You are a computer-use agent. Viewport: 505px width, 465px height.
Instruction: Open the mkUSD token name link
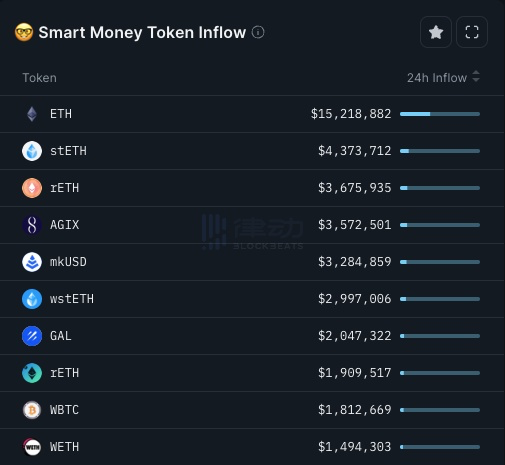(x=68, y=262)
